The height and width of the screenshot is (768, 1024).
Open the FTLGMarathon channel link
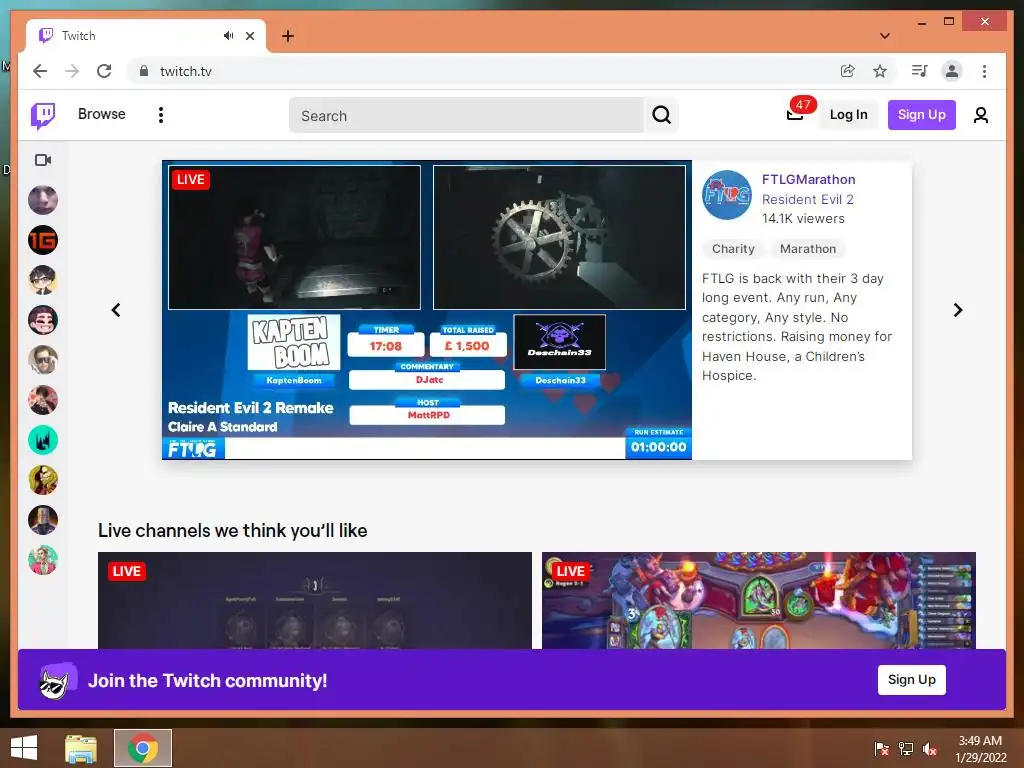coord(808,180)
